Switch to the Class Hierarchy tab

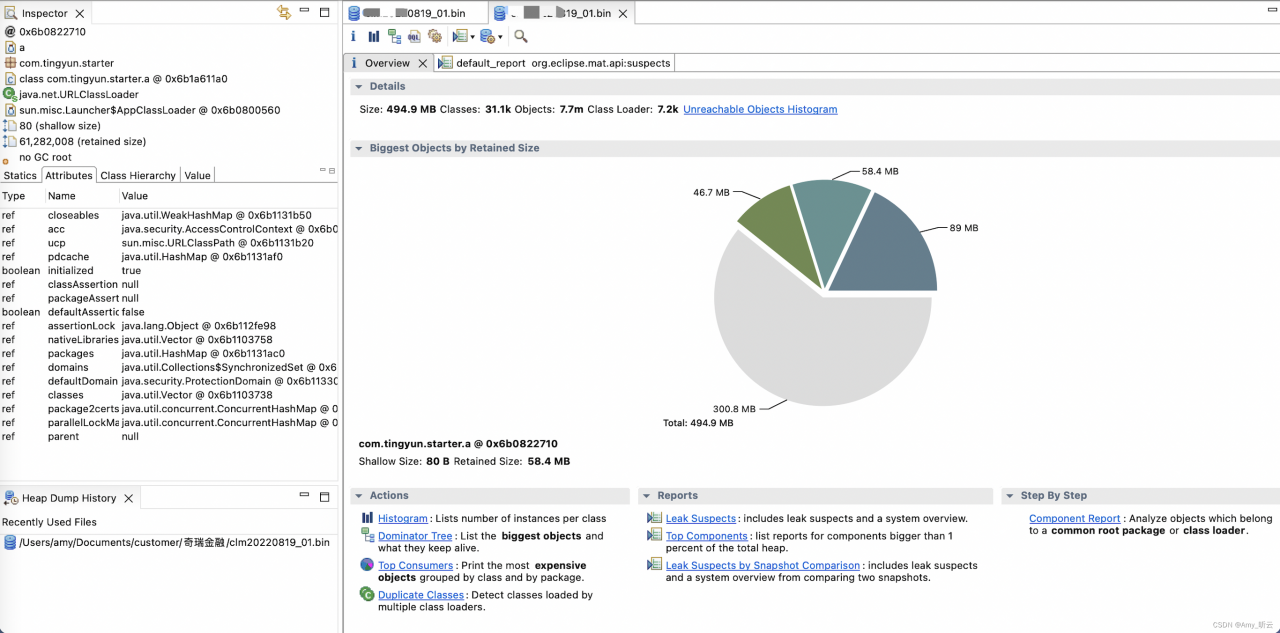click(138, 175)
